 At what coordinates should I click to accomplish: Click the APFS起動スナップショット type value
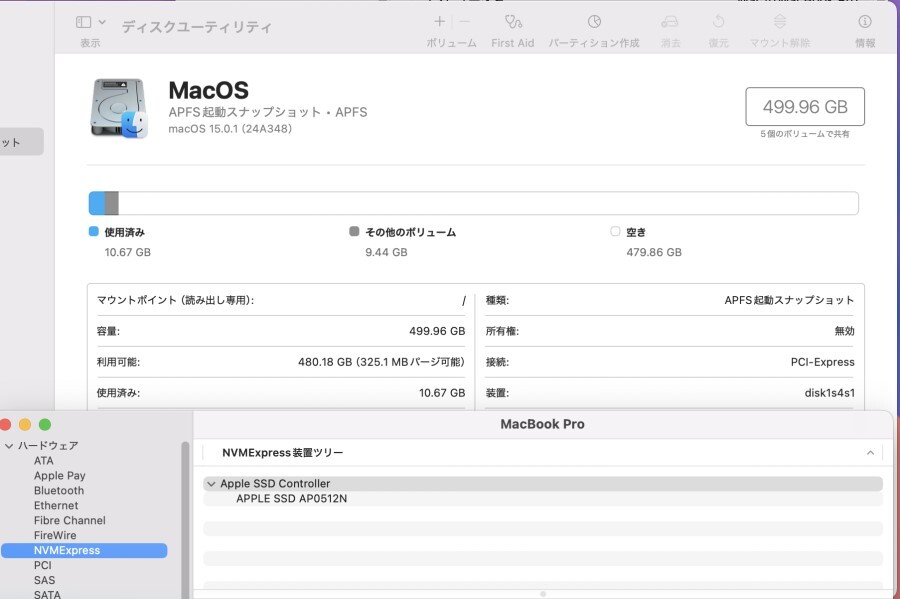(789, 300)
